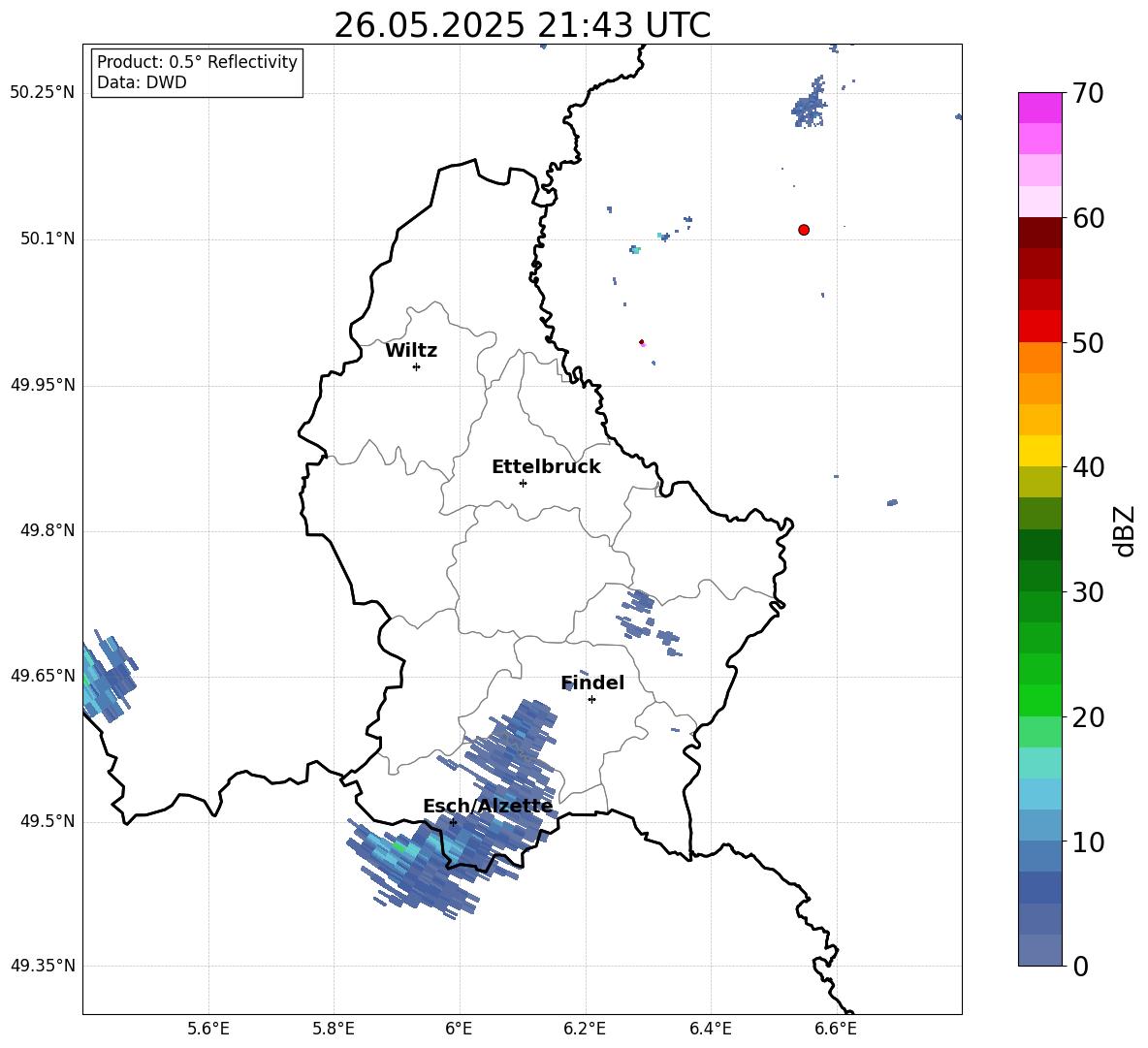Click the 6.4°E longitude label

(710, 1029)
